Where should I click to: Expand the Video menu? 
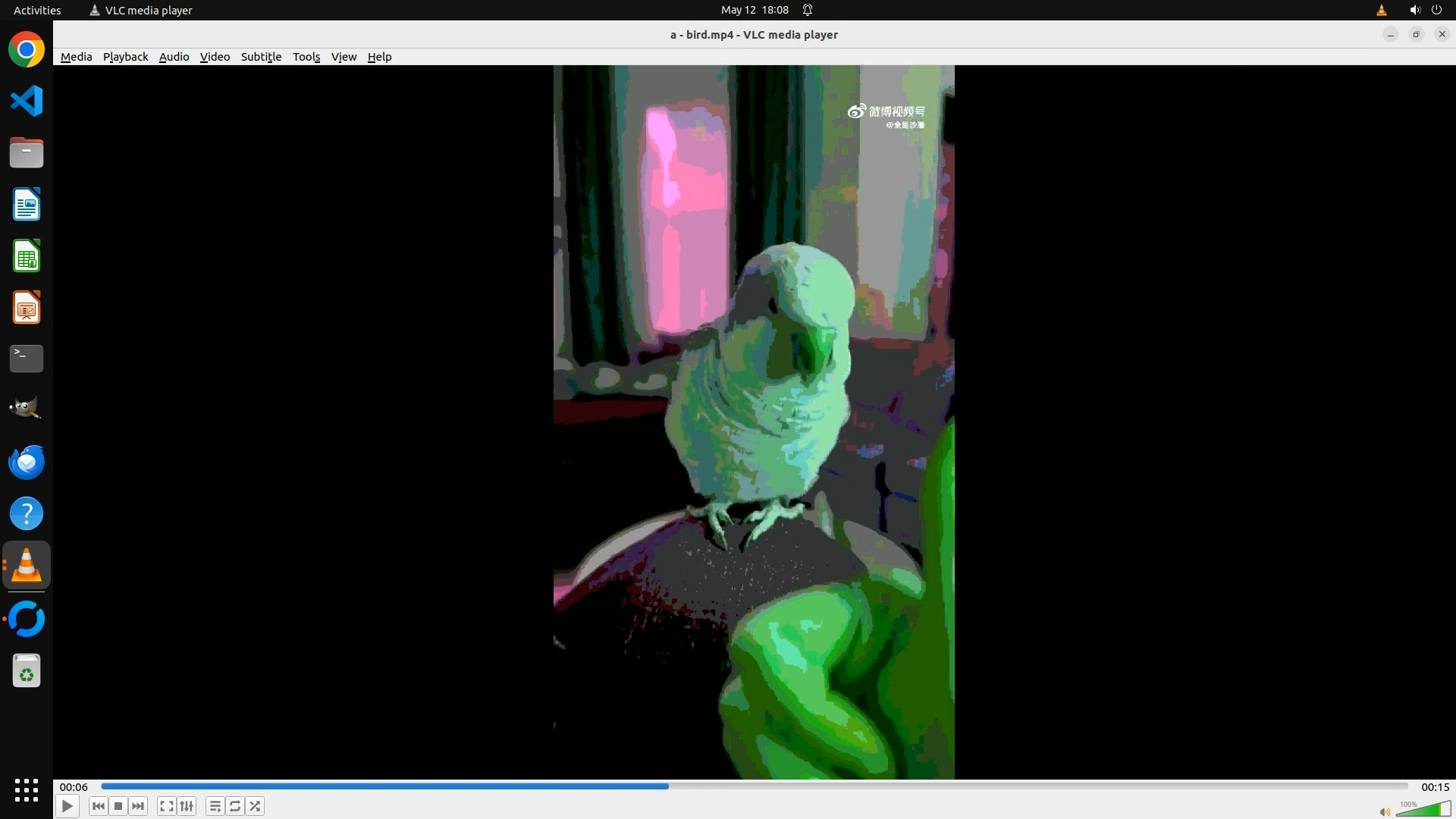[x=215, y=57]
